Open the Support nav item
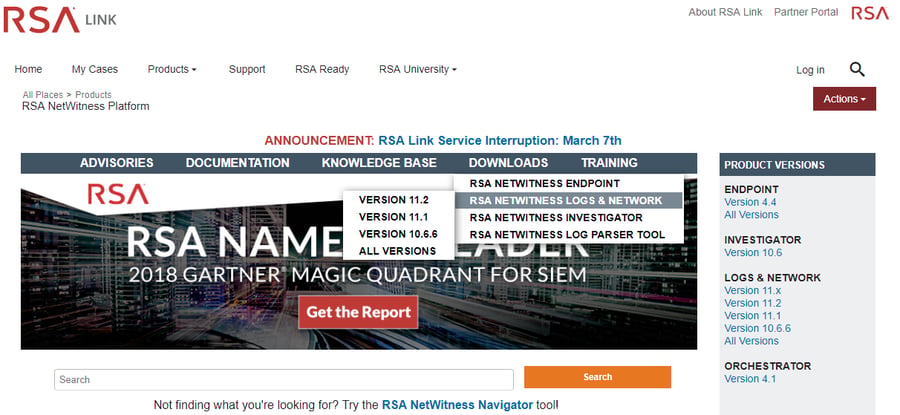900x415 pixels. tap(247, 69)
